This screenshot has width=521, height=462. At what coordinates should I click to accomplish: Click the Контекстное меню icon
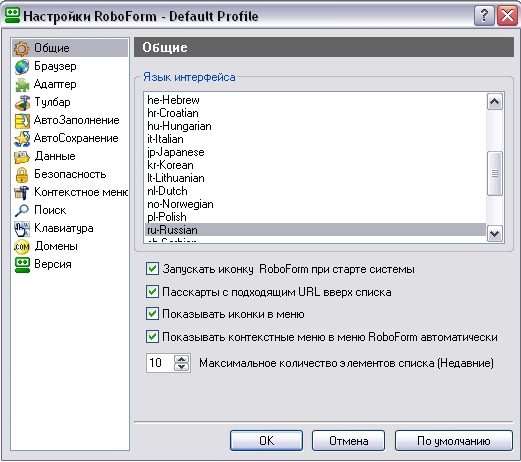click(x=22, y=193)
